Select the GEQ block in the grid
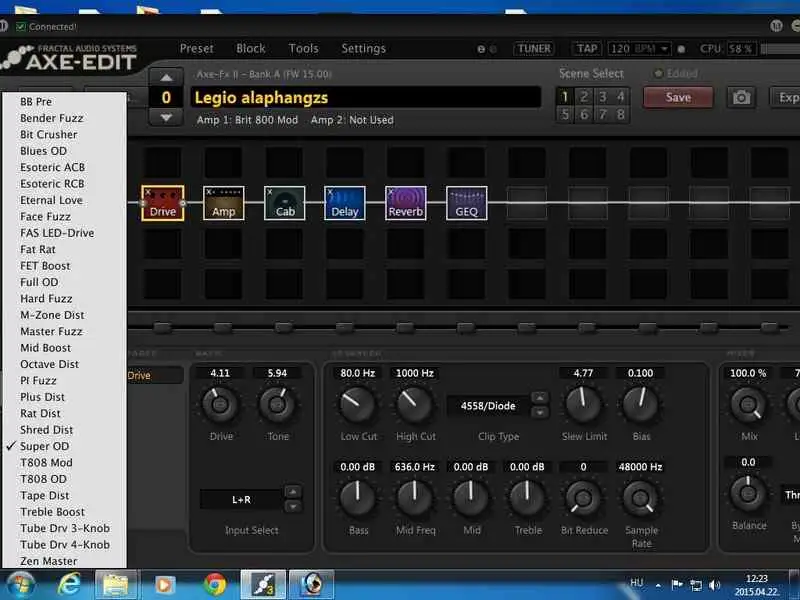This screenshot has width=800, height=600. tap(466, 203)
